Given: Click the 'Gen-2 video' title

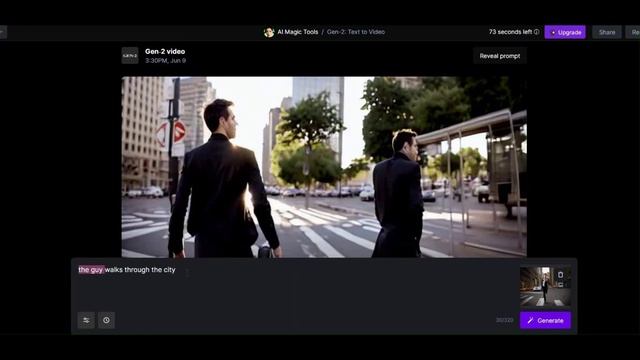Looking at the screenshot, I should 165,51.
